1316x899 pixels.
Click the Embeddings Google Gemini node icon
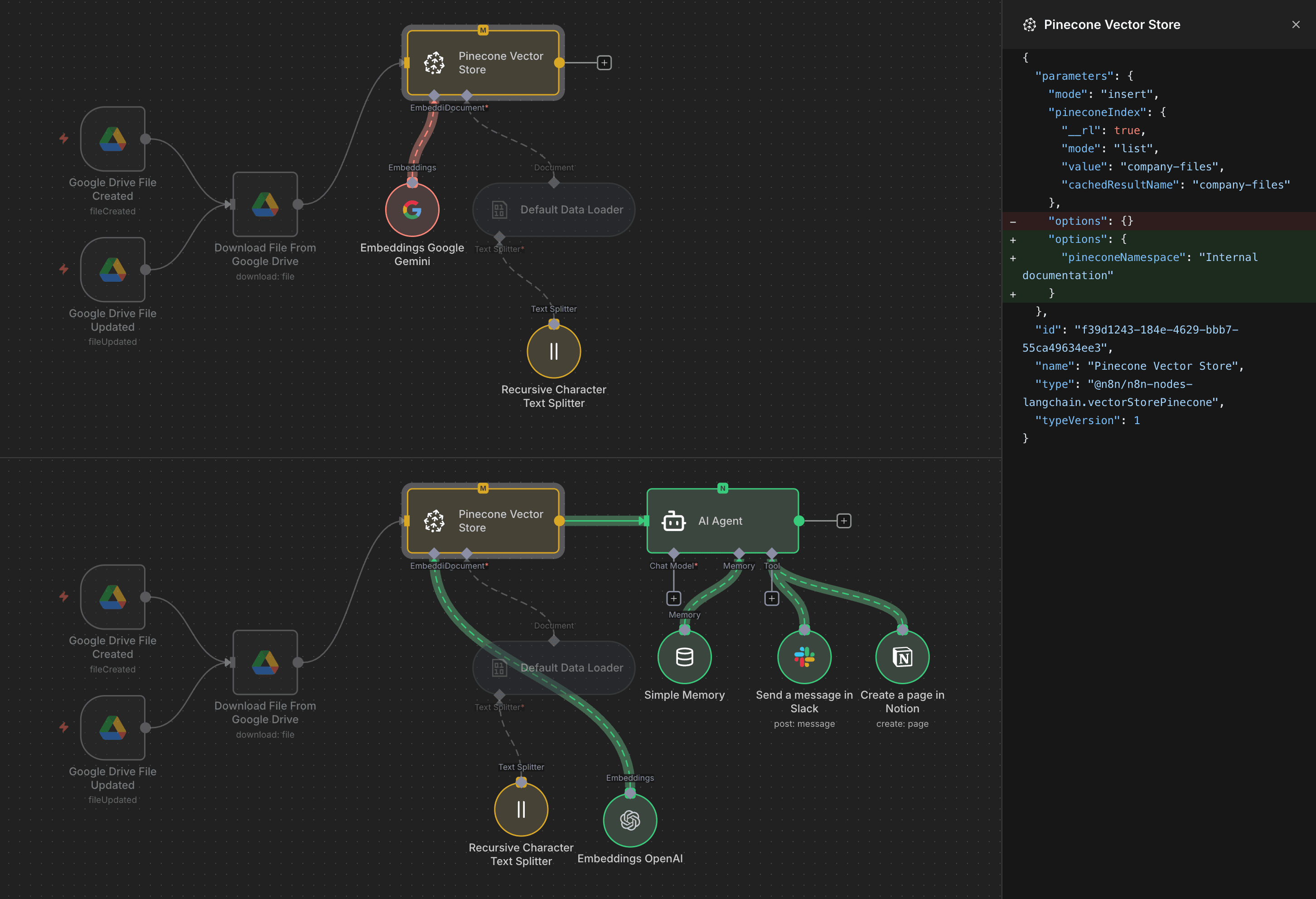pyautogui.click(x=411, y=210)
